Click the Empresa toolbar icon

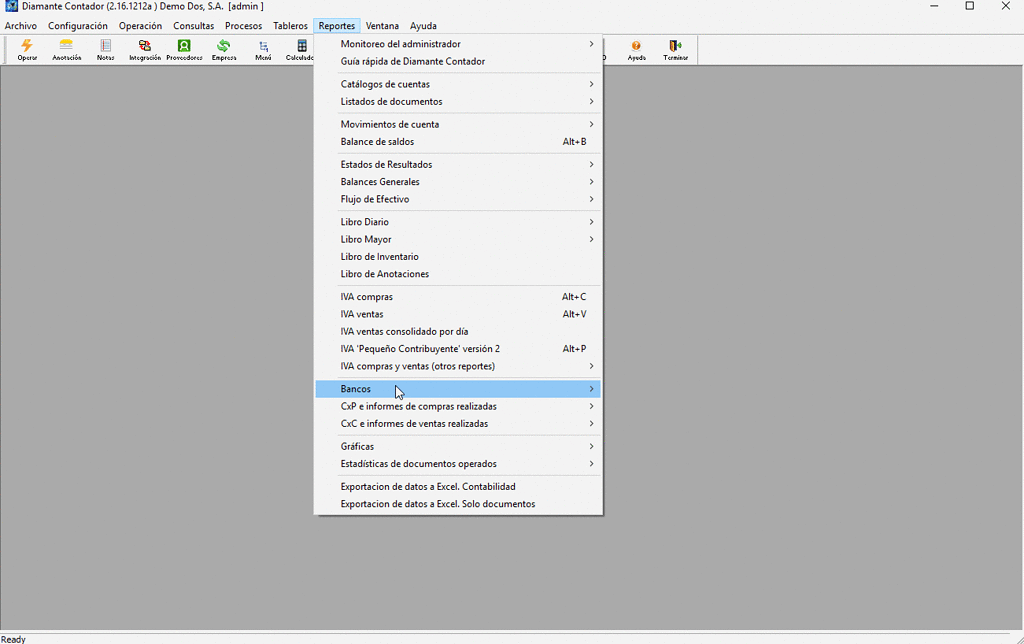[x=223, y=50]
